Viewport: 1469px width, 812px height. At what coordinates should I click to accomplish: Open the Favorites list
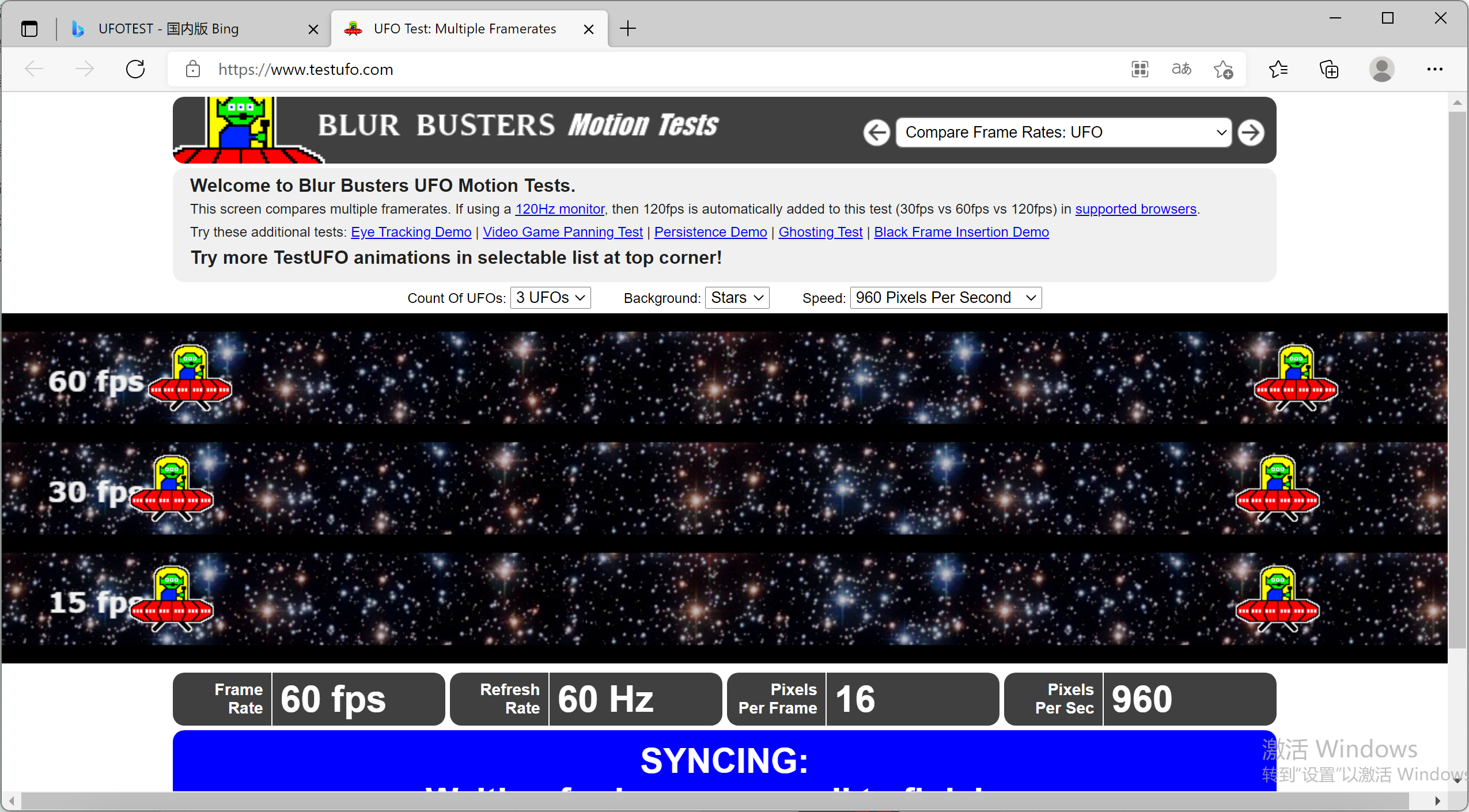point(1278,69)
